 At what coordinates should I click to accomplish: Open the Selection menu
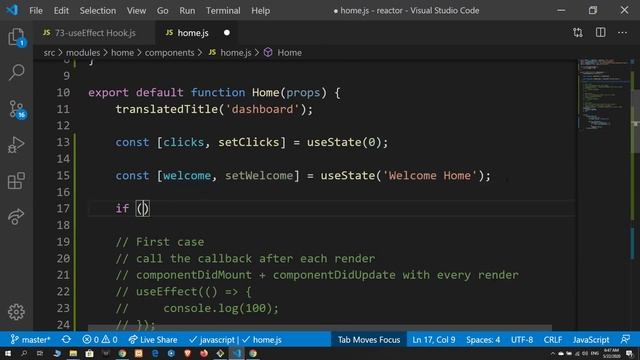coord(98,11)
